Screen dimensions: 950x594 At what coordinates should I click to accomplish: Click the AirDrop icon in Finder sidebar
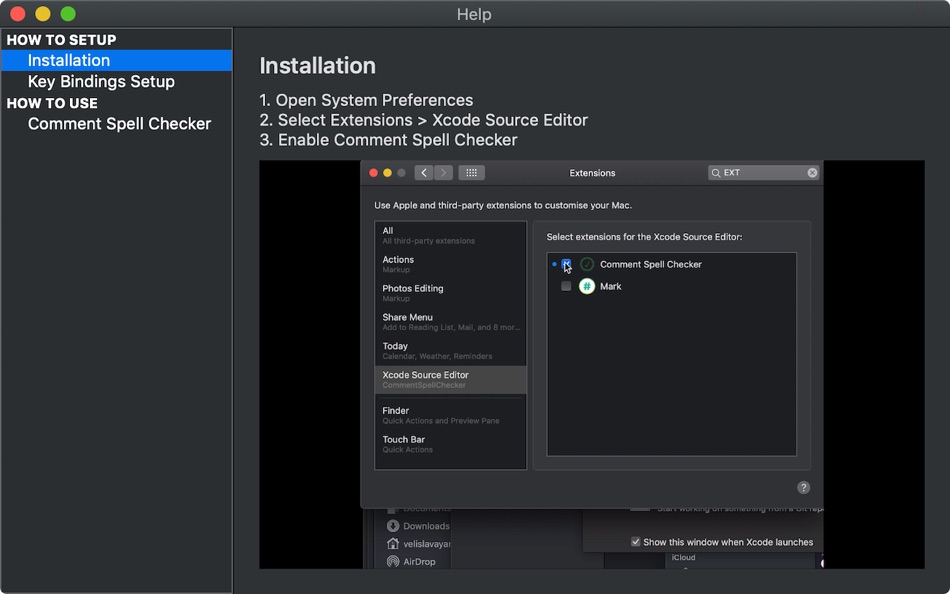click(x=393, y=562)
